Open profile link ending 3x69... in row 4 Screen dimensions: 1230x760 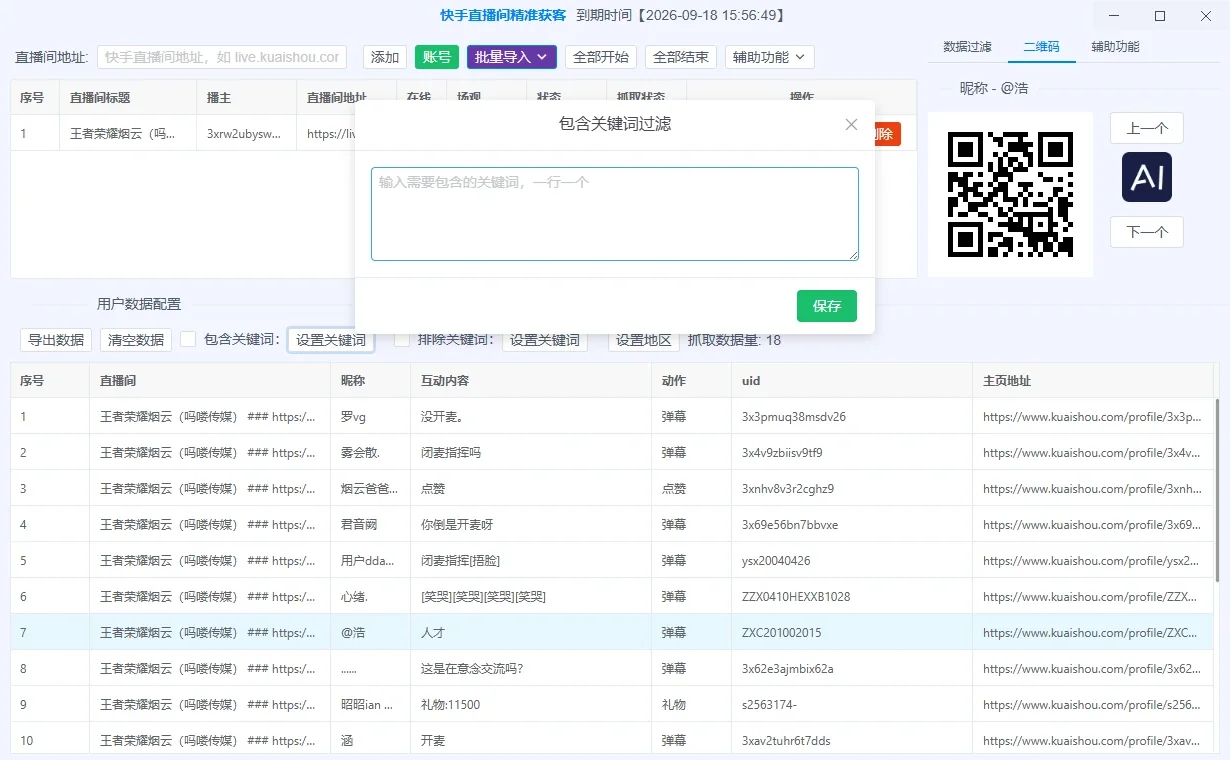(1092, 525)
